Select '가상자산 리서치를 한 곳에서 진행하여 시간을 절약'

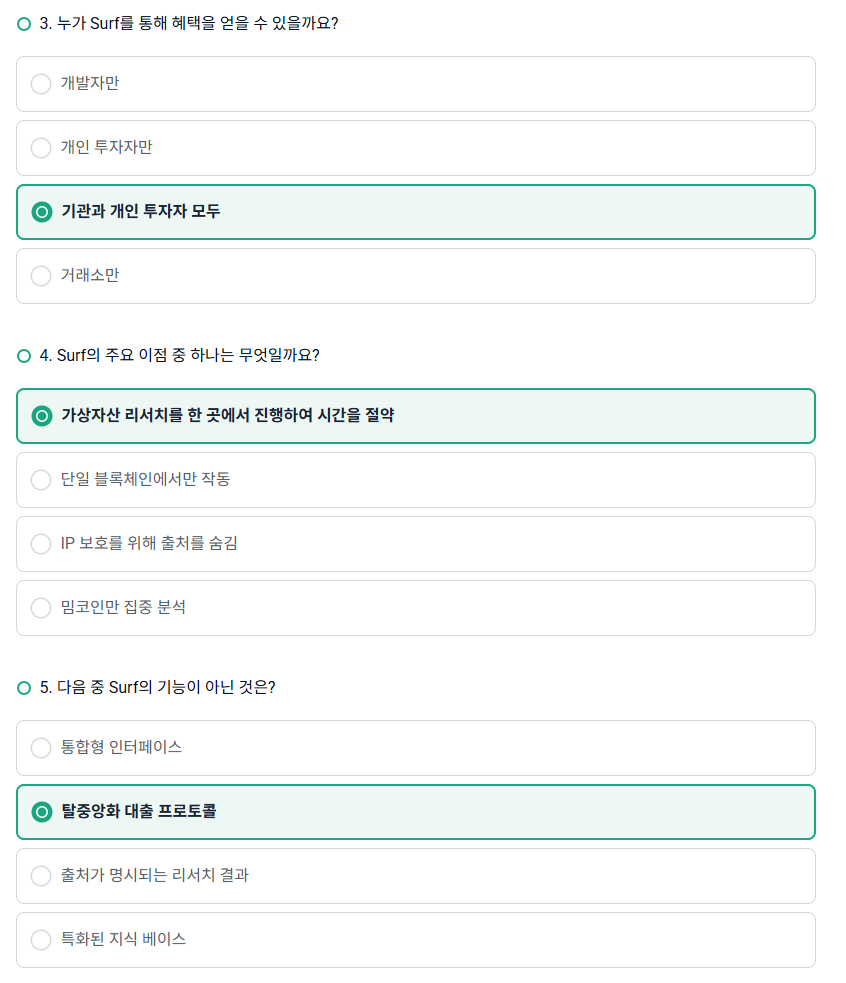point(416,416)
